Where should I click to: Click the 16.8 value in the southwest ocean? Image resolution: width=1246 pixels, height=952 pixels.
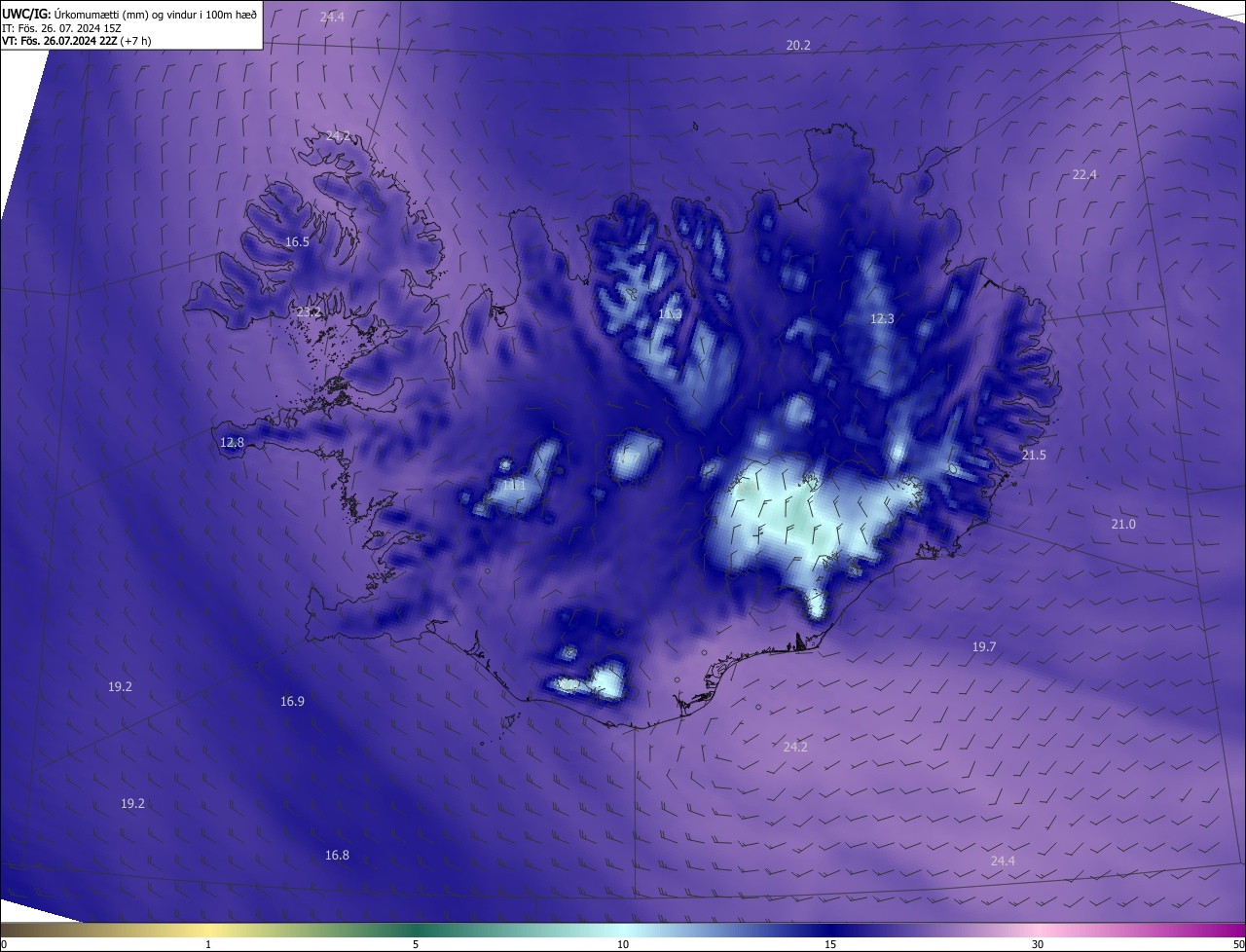point(337,856)
